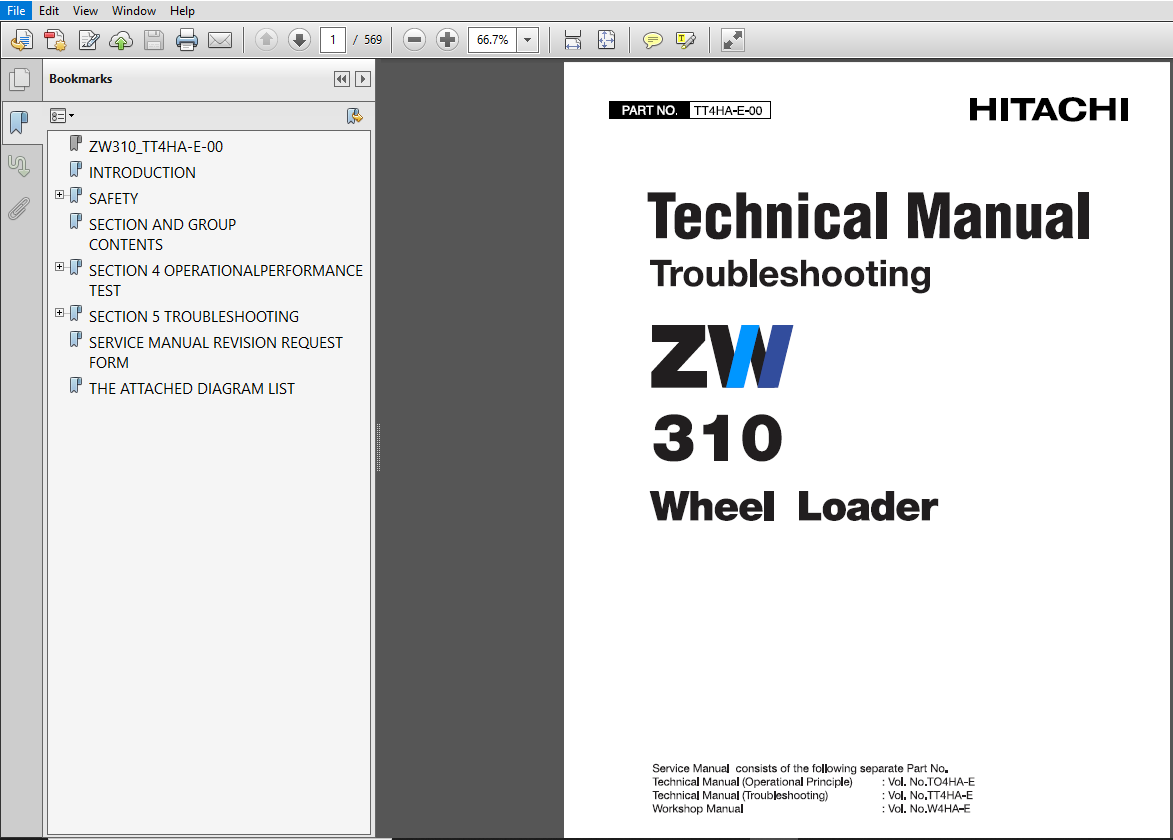This screenshot has height=840, width=1173.
Task: Click the Edit/Sign document icon
Action: 88,40
